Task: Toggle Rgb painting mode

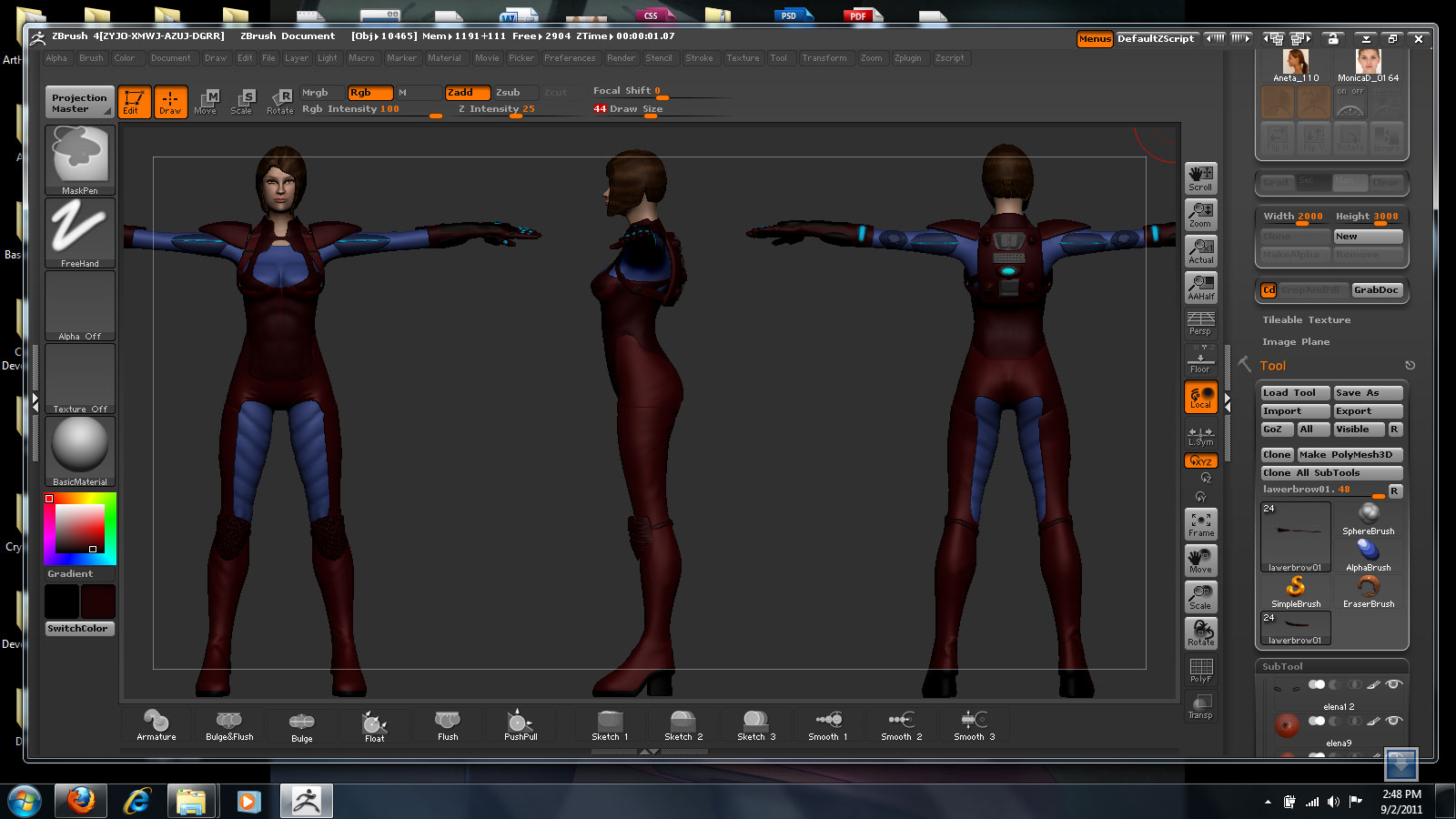Action: click(x=370, y=93)
